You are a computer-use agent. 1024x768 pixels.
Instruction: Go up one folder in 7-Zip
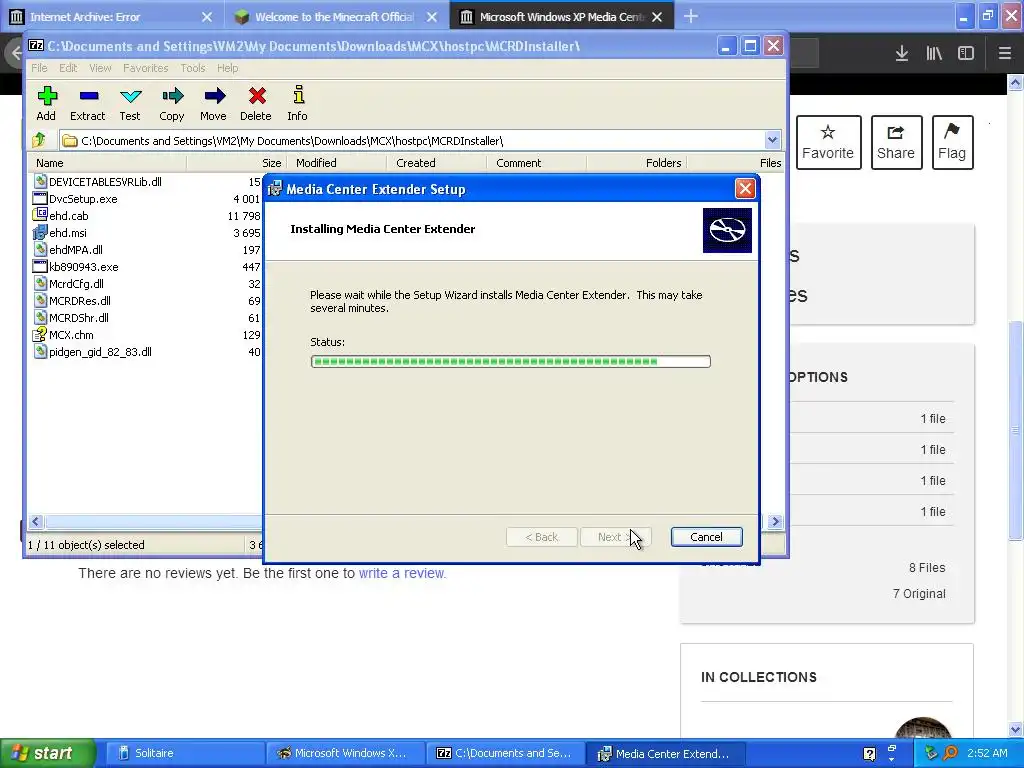point(39,140)
